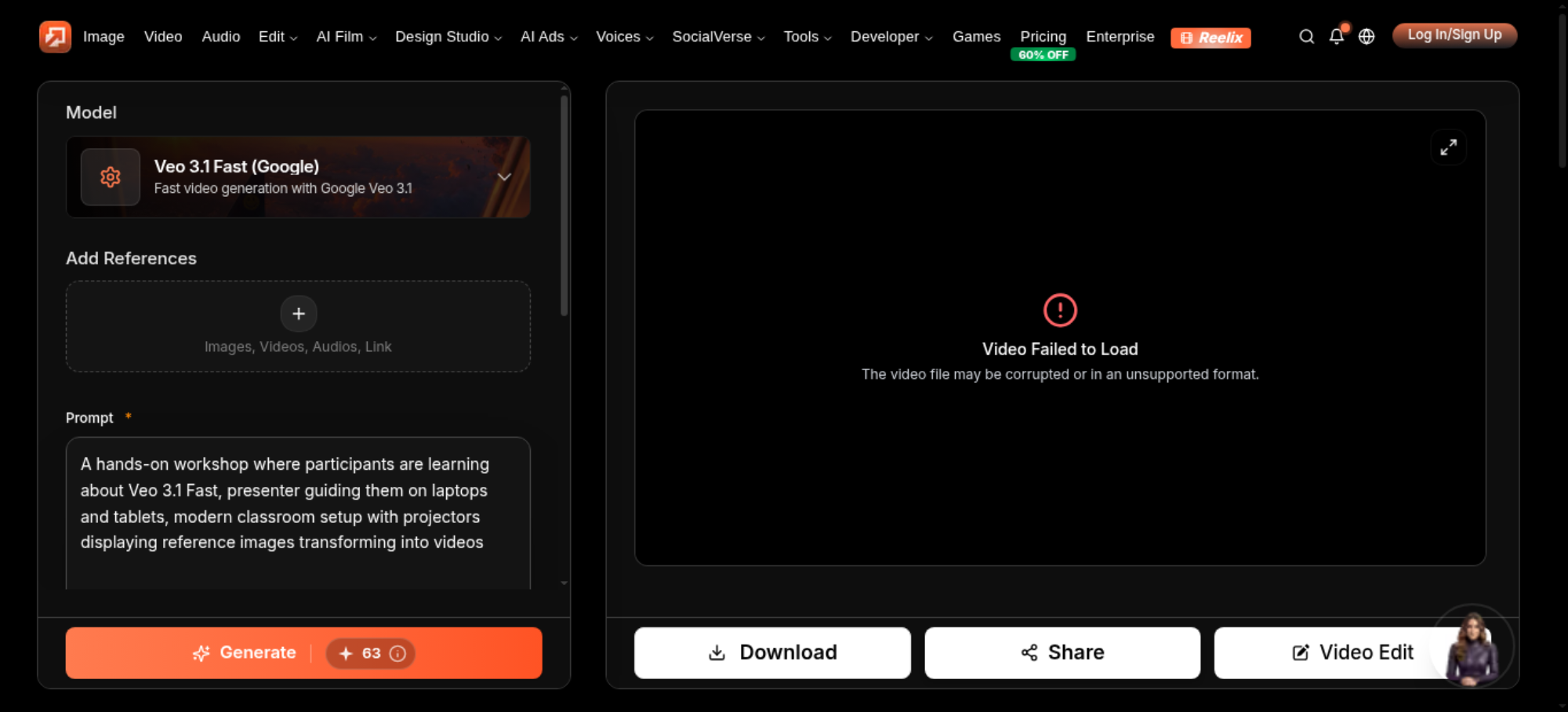This screenshot has width=1568, height=712.
Task: Expand the AI Film menu
Action: 347,37
